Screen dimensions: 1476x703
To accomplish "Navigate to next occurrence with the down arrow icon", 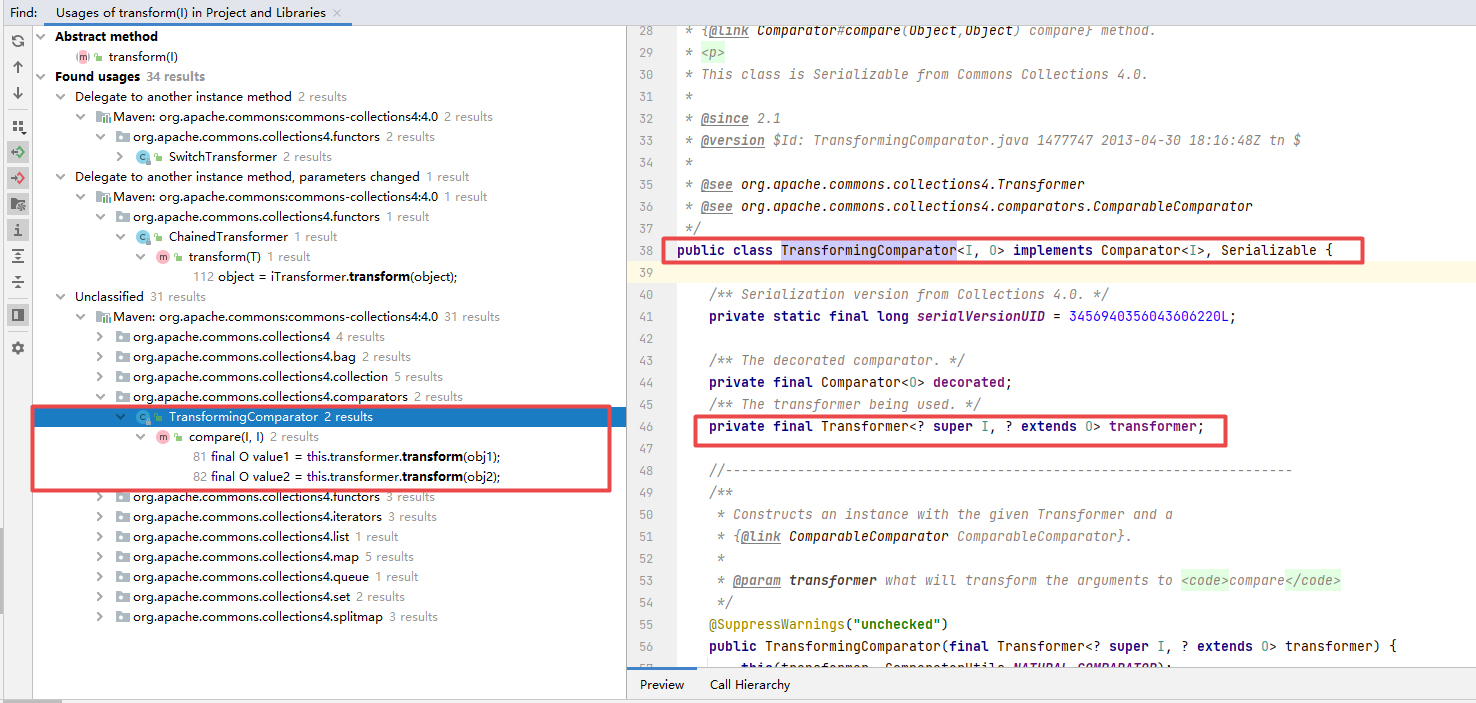I will pyautogui.click(x=18, y=93).
